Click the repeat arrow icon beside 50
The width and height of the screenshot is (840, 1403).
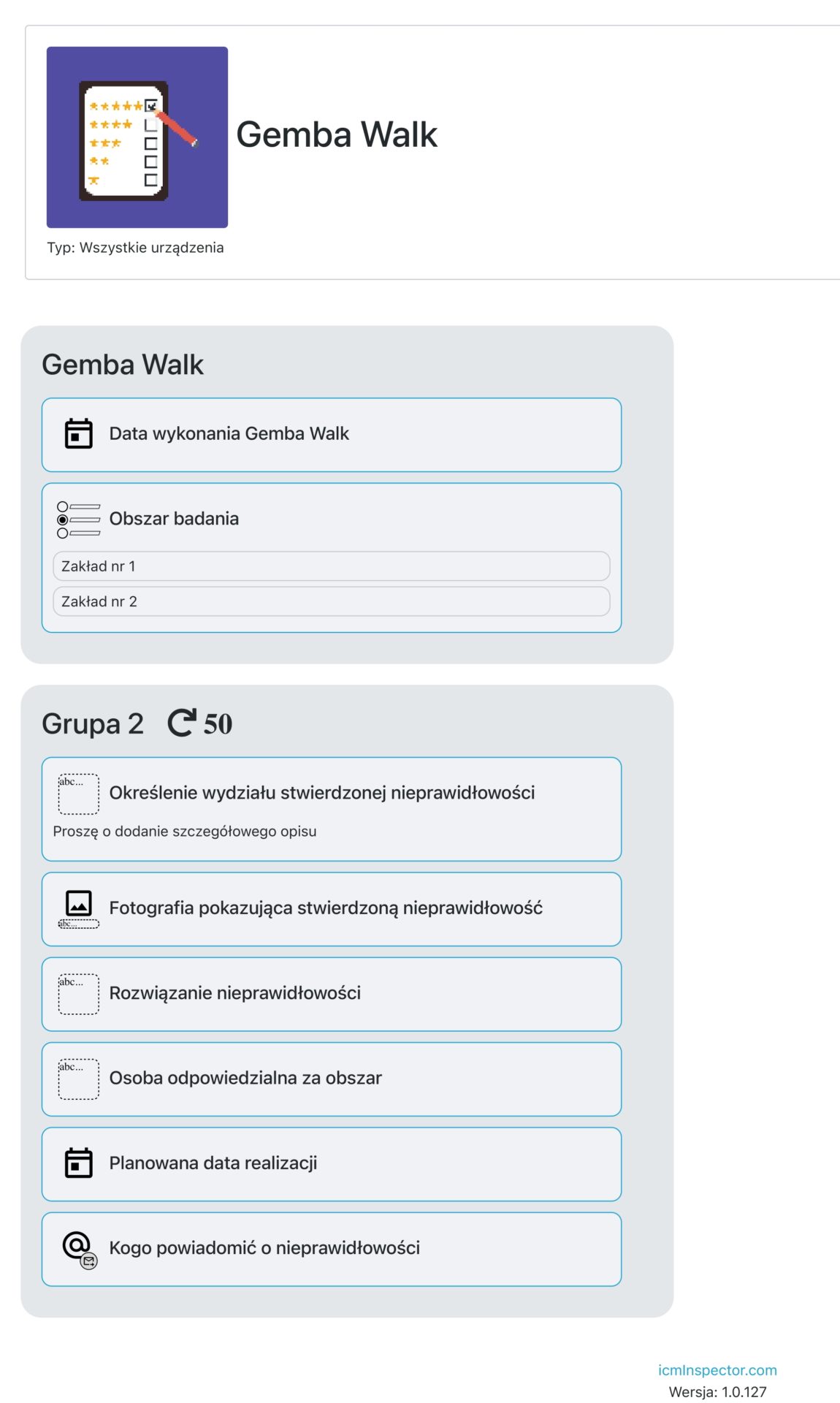(182, 723)
